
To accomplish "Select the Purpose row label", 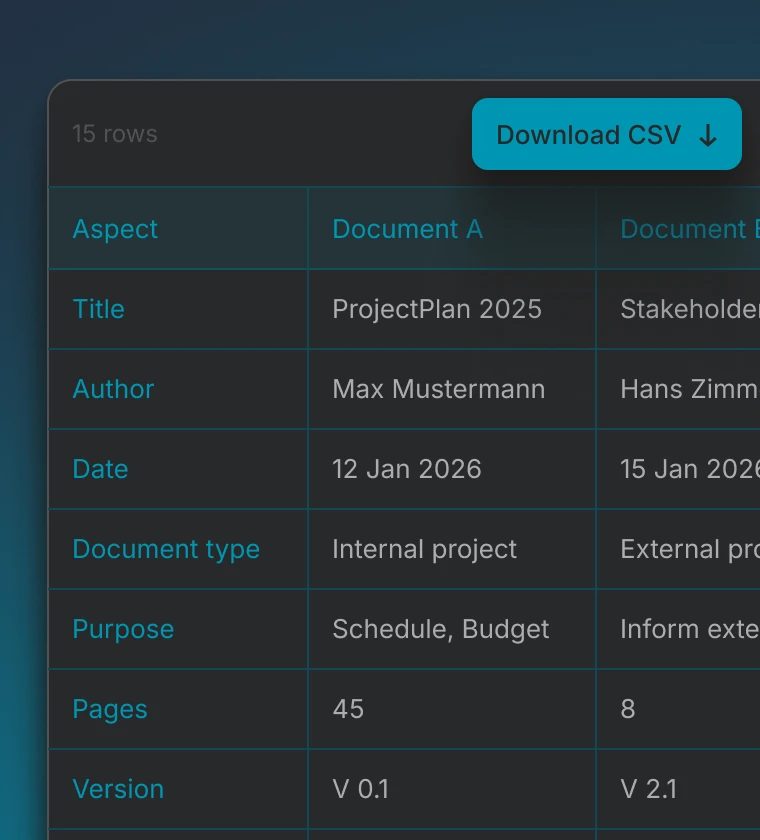I will (123, 629).
